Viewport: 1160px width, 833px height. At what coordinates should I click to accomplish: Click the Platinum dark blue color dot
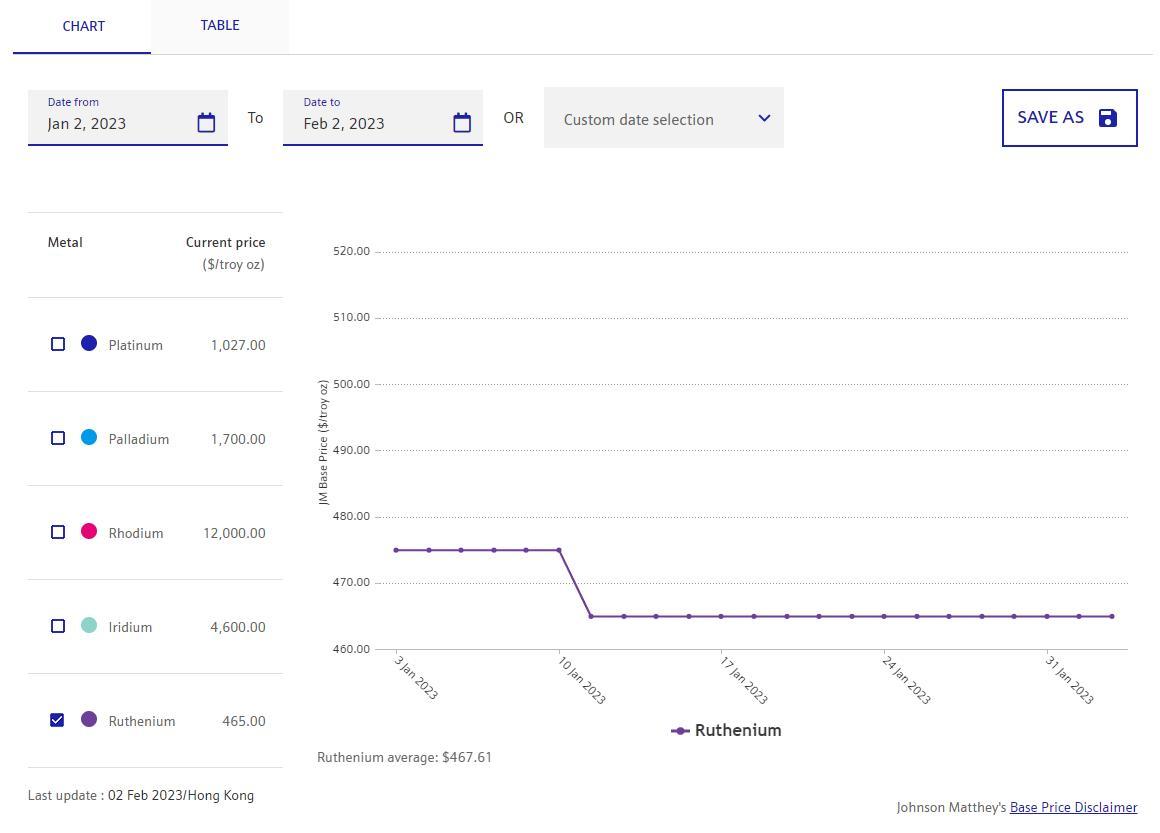(x=89, y=344)
